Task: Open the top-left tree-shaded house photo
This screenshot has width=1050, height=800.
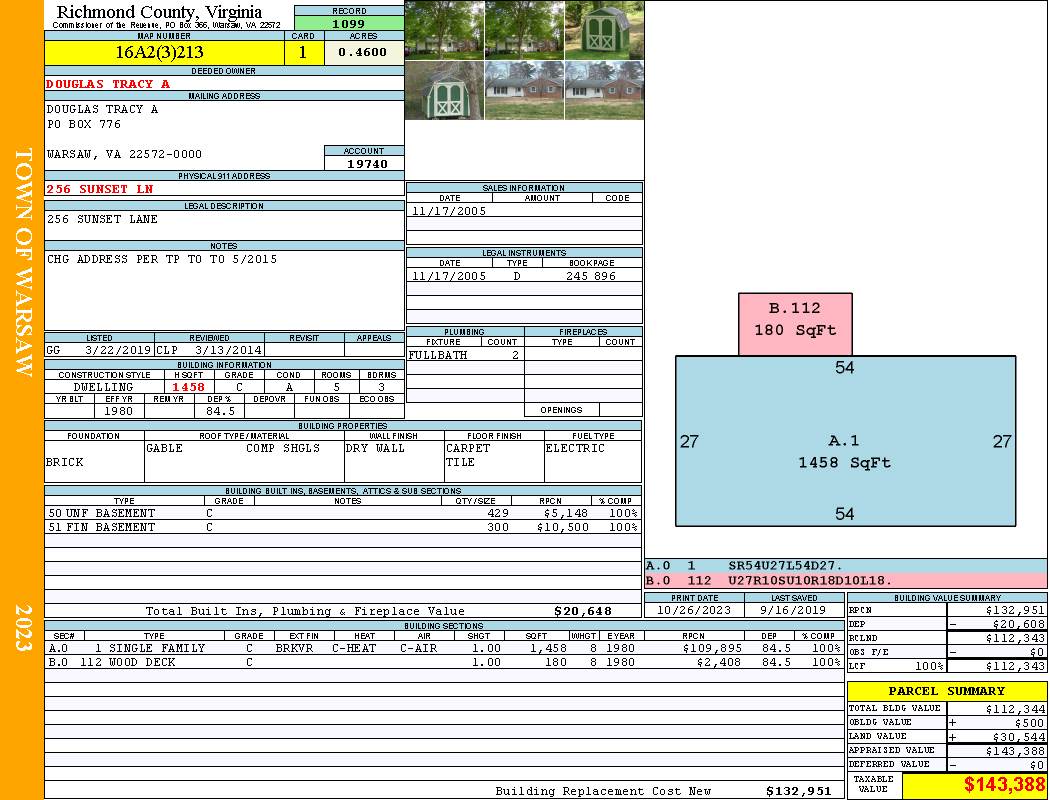Action: coord(444,30)
